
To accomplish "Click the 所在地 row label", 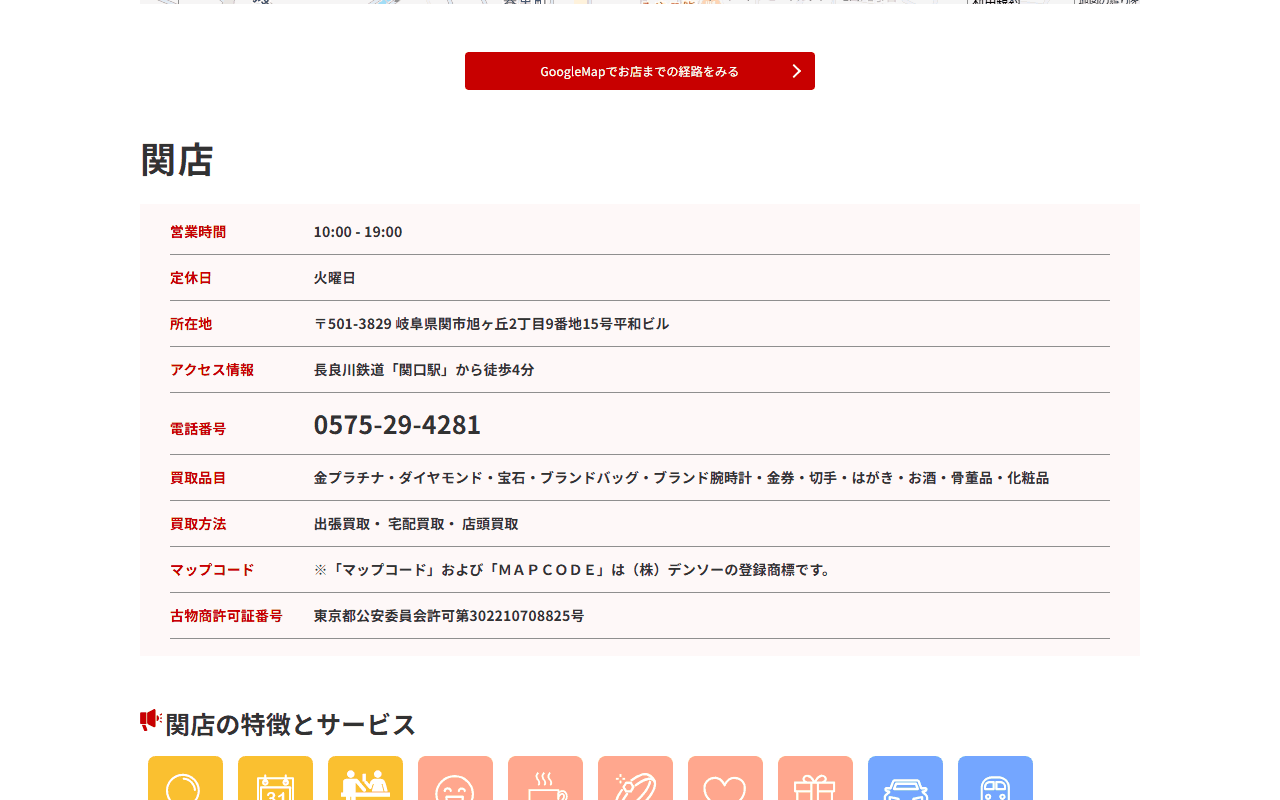I will [191, 324].
